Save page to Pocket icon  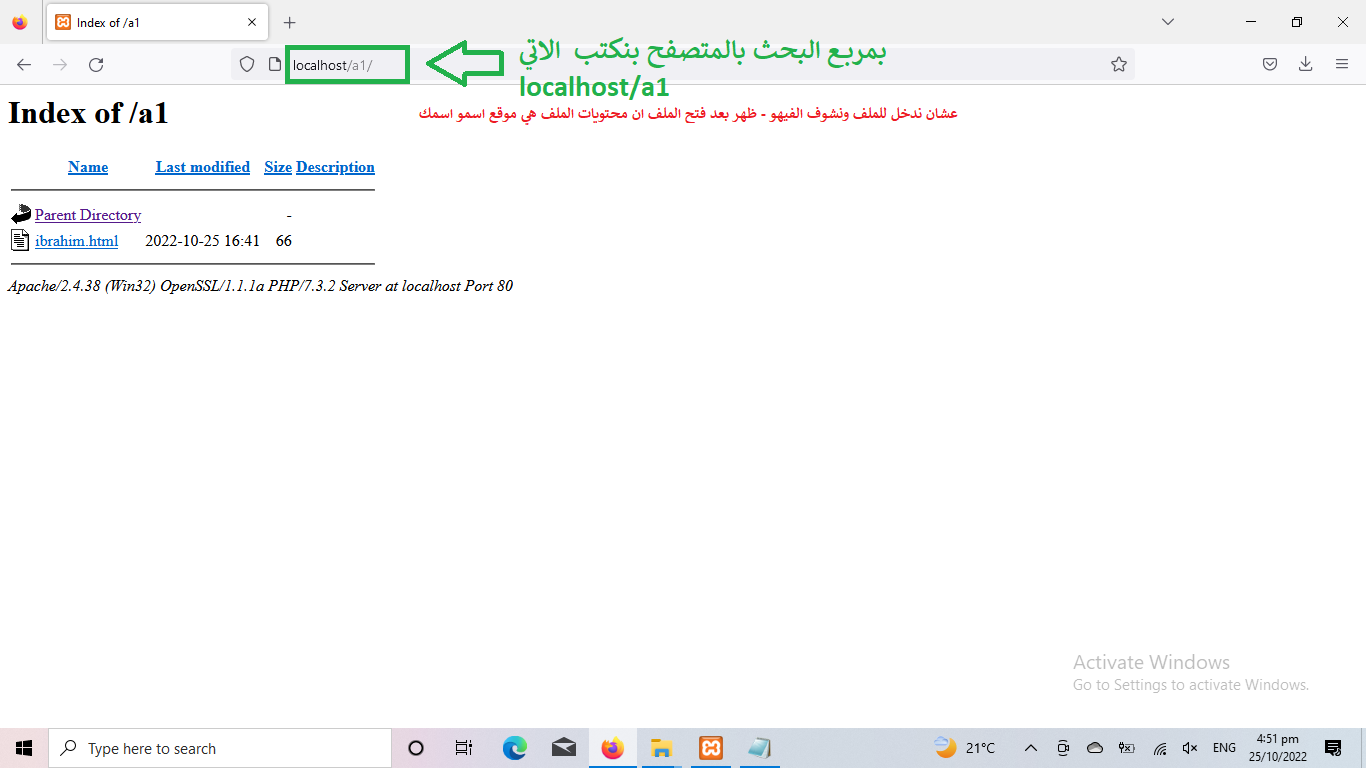tap(1269, 65)
